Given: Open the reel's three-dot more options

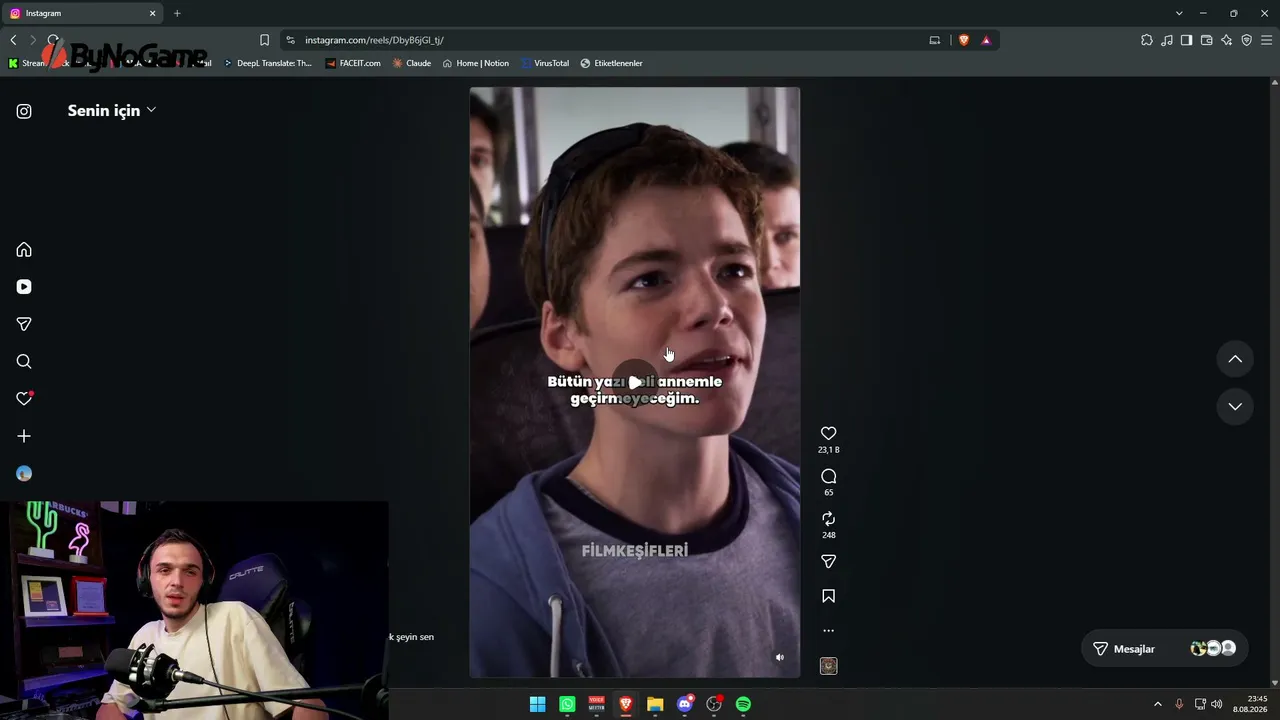Looking at the screenshot, I should 828,631.
